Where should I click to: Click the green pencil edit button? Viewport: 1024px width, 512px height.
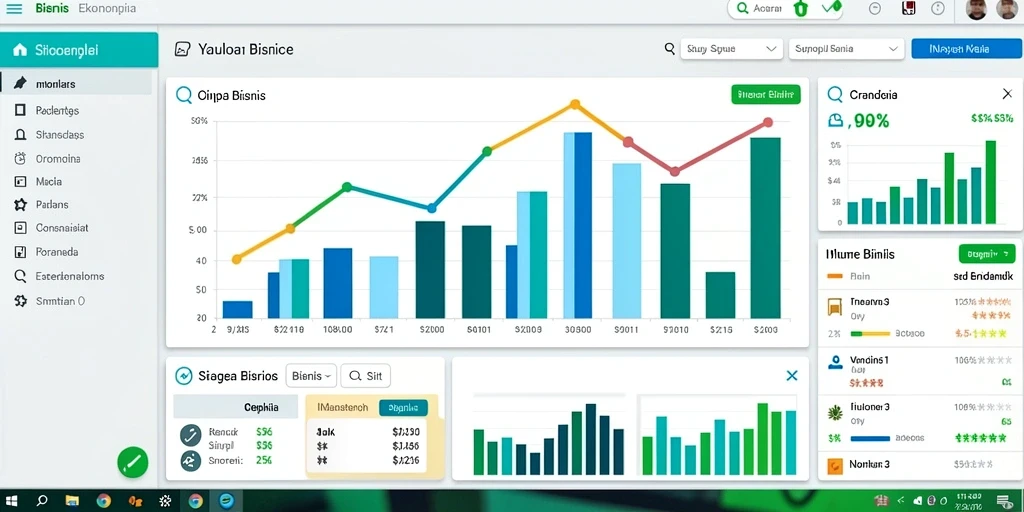tap(133, 462)
